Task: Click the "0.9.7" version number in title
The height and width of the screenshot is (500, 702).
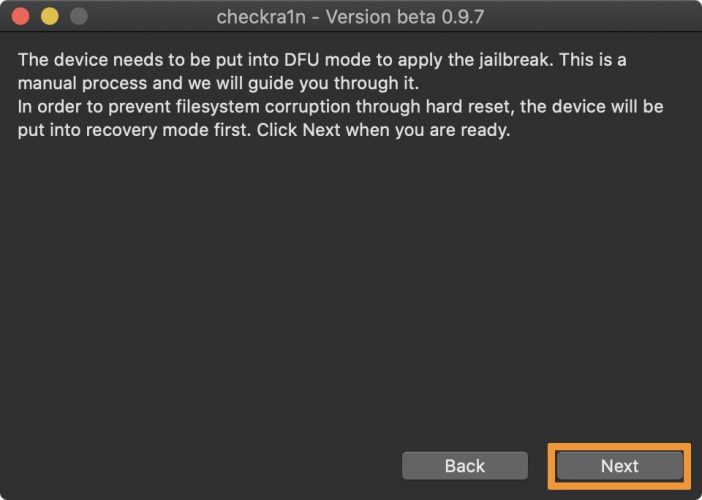Action: [463, 17]
